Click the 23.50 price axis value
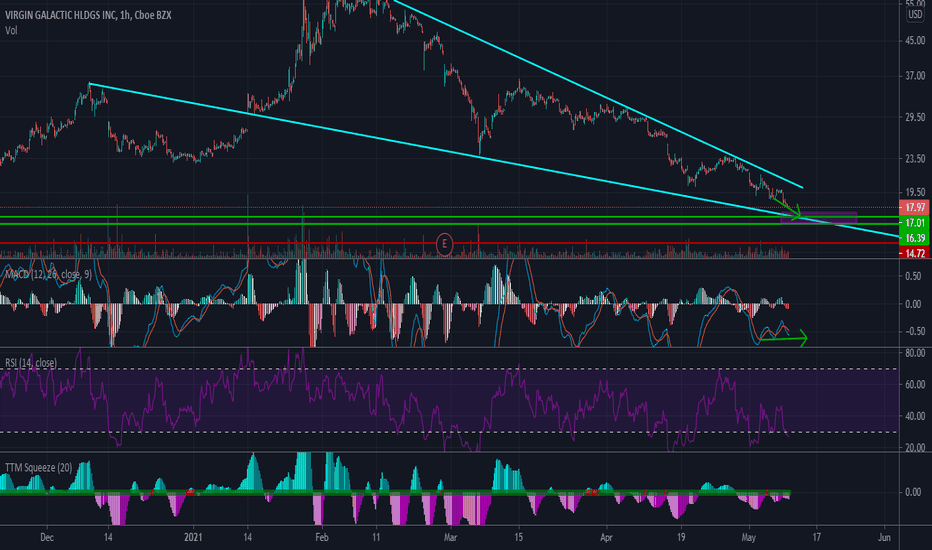 [x=915, y=159]
